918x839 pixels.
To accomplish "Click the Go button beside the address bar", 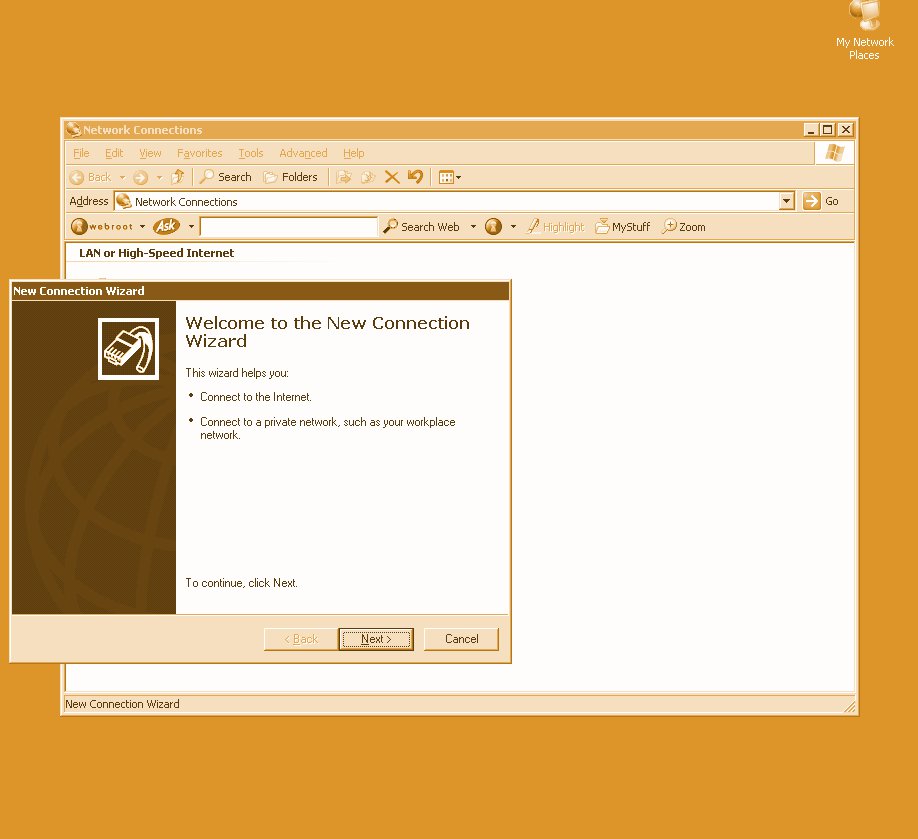I will 821,201.
